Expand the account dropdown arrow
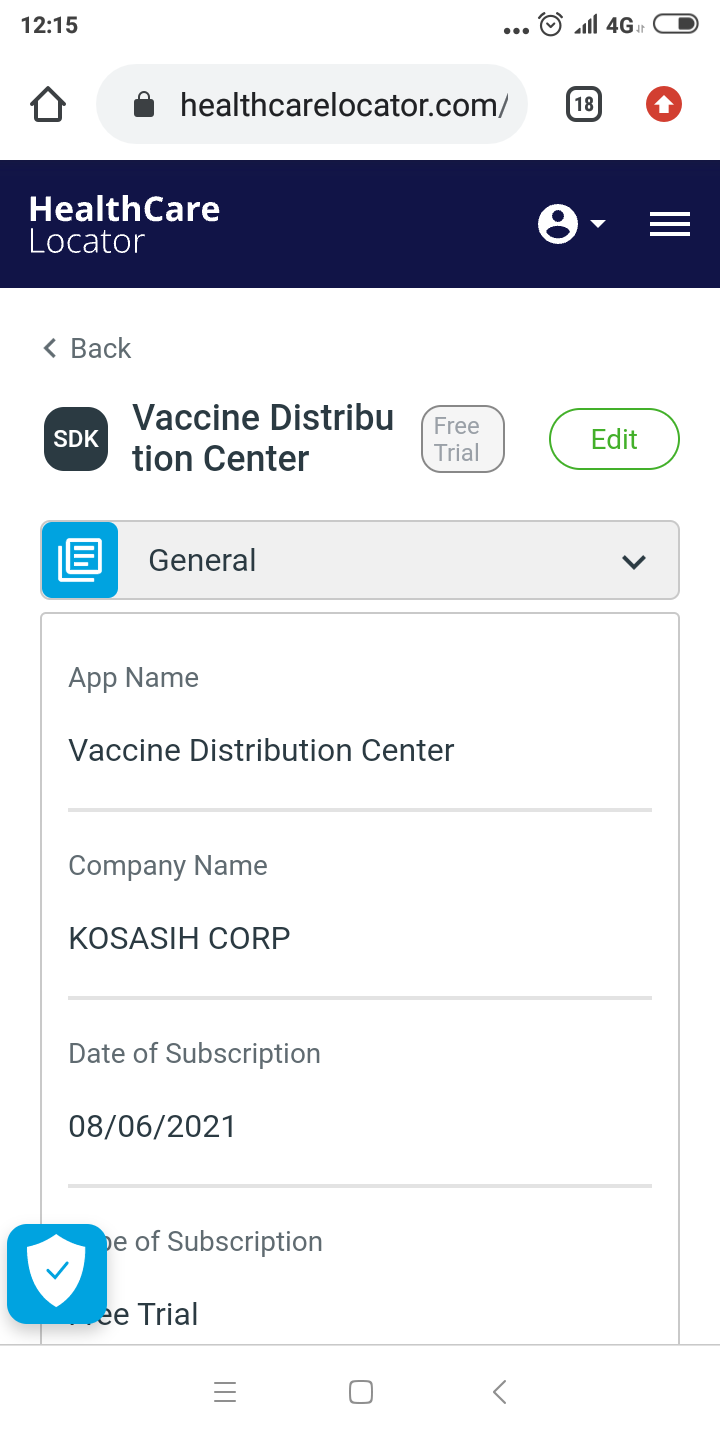This screenshot has height=1440, width=720. [598, 224]
